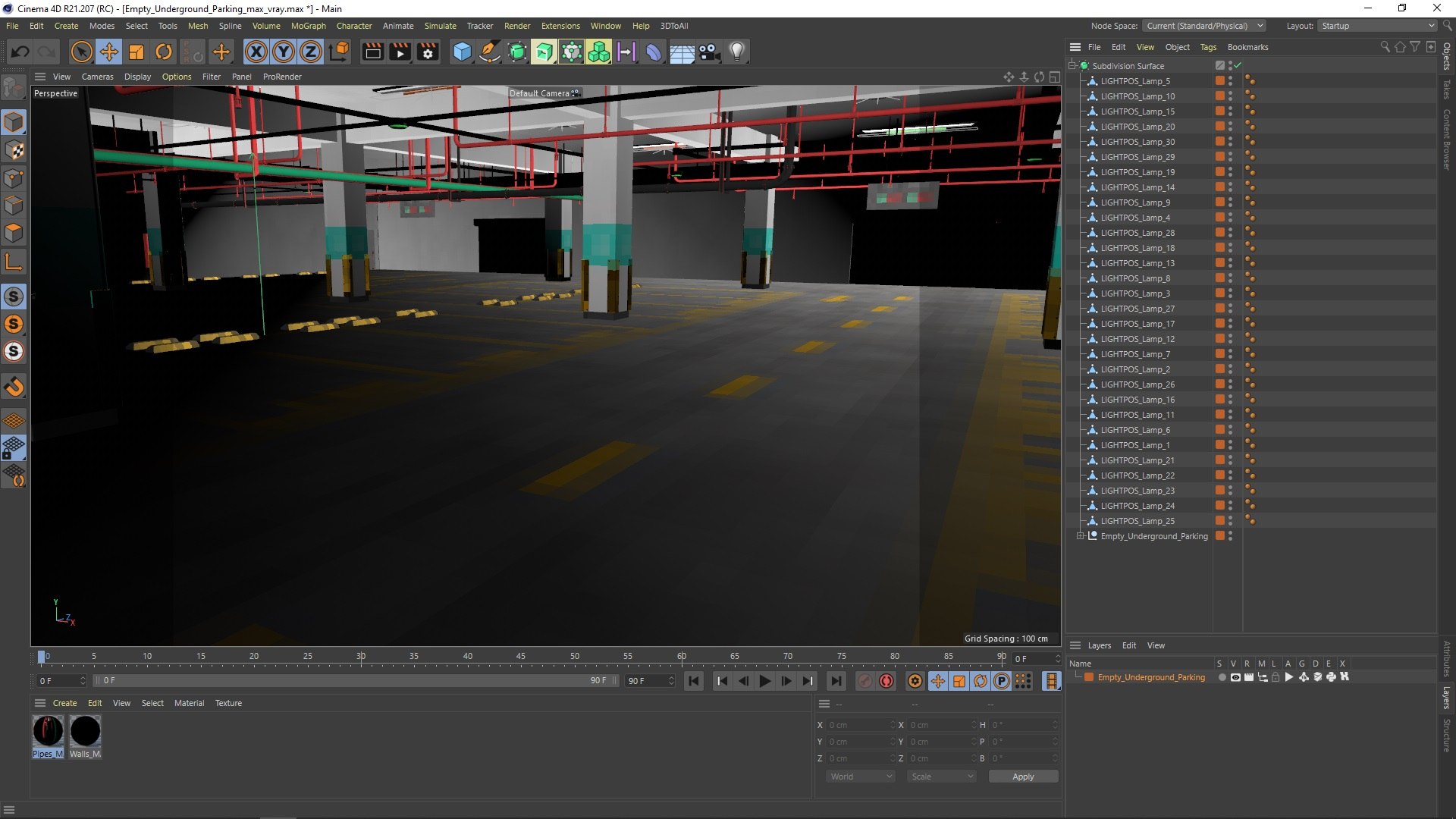The image size is (1456, 819).
Task: Click the Empty_Underground_Parking layer color swatch
Action: (1089, 677)
